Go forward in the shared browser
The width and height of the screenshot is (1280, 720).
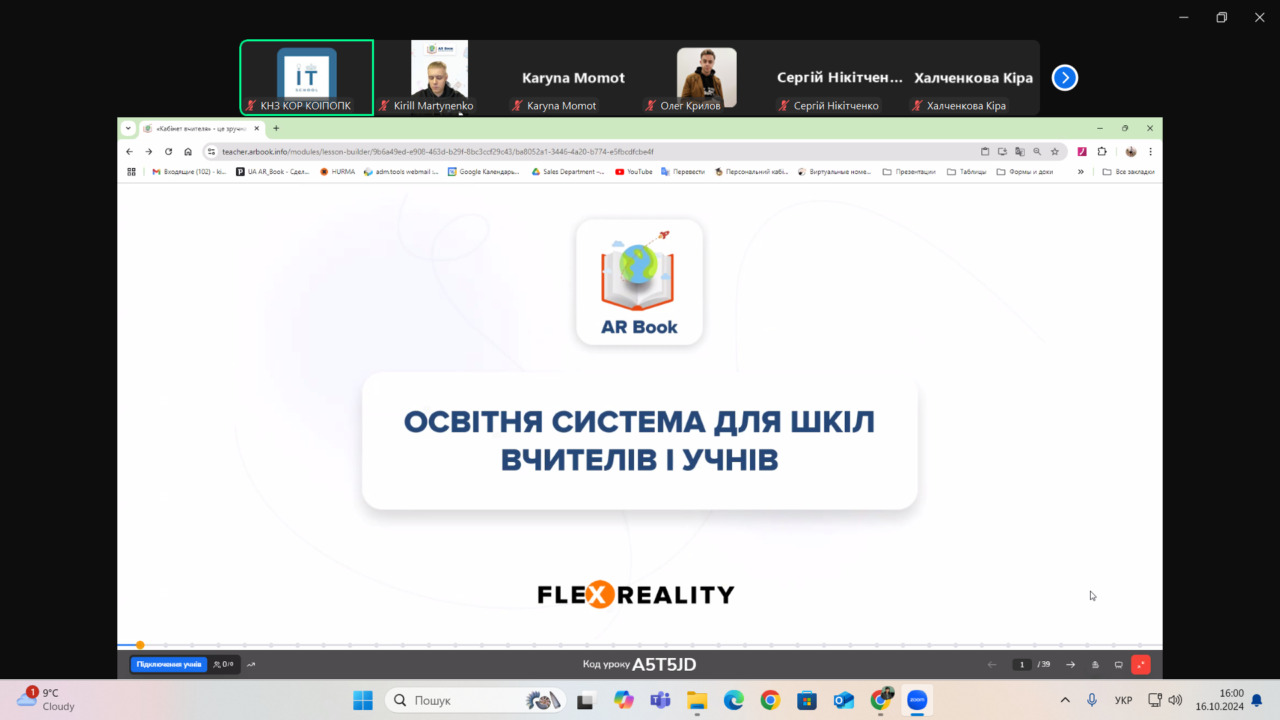pos(149,152)
